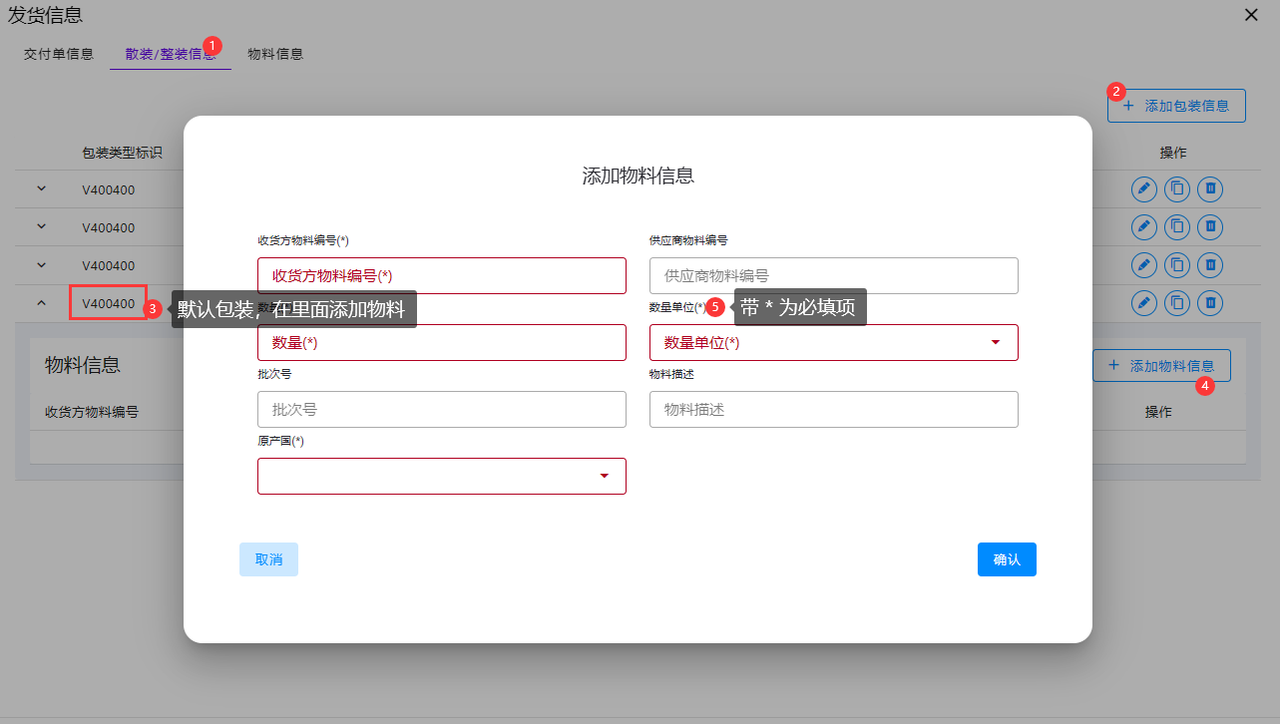Switch to 物料信息 tab
This screenshot has height=724, width=1280.
[x=275, y=54]
